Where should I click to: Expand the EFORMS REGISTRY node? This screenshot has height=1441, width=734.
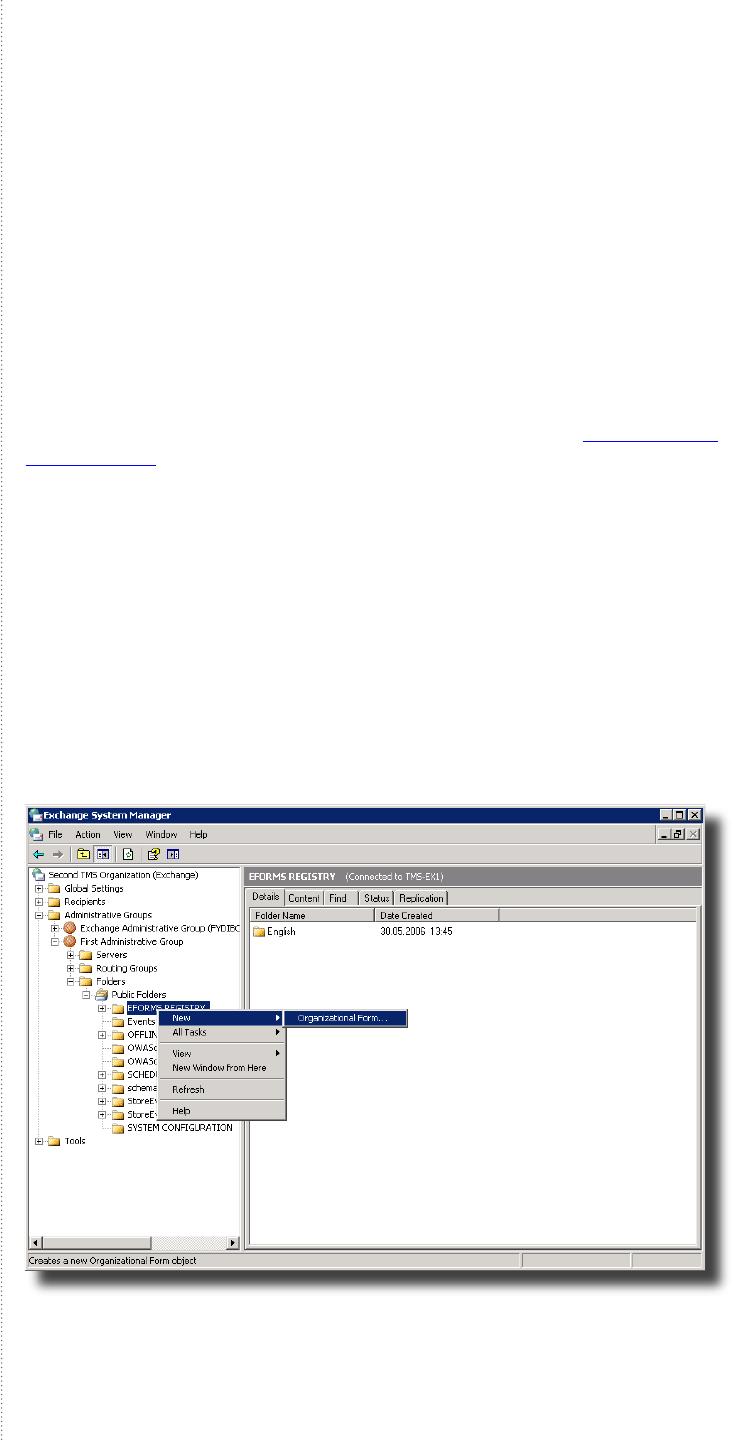click(102, 1008)
